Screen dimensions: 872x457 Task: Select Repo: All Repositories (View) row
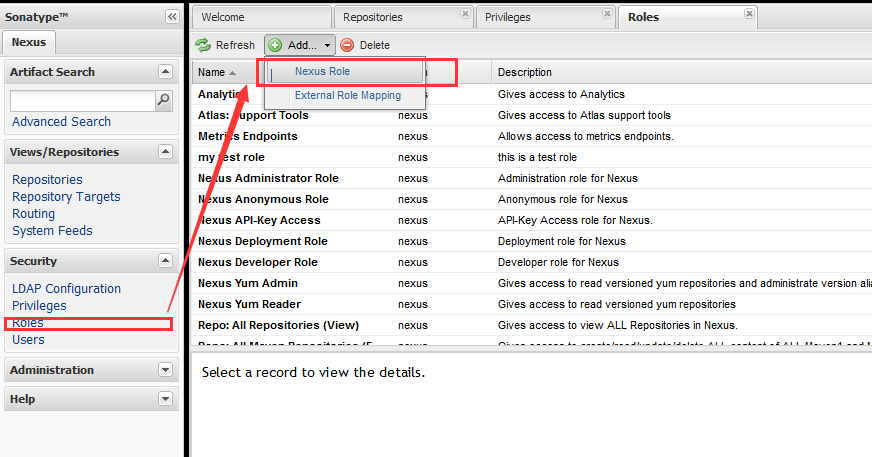tap(531, 325)
